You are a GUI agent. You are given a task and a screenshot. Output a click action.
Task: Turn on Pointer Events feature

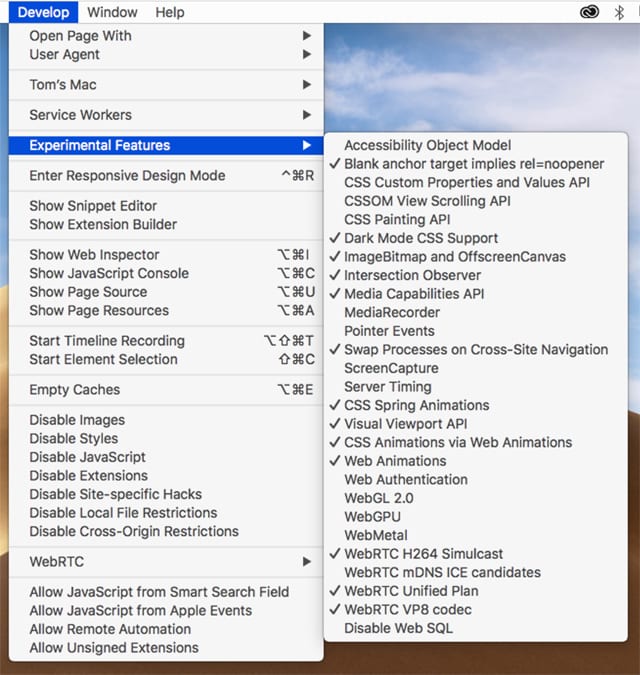pyautogui.click(x=389, y=331)
